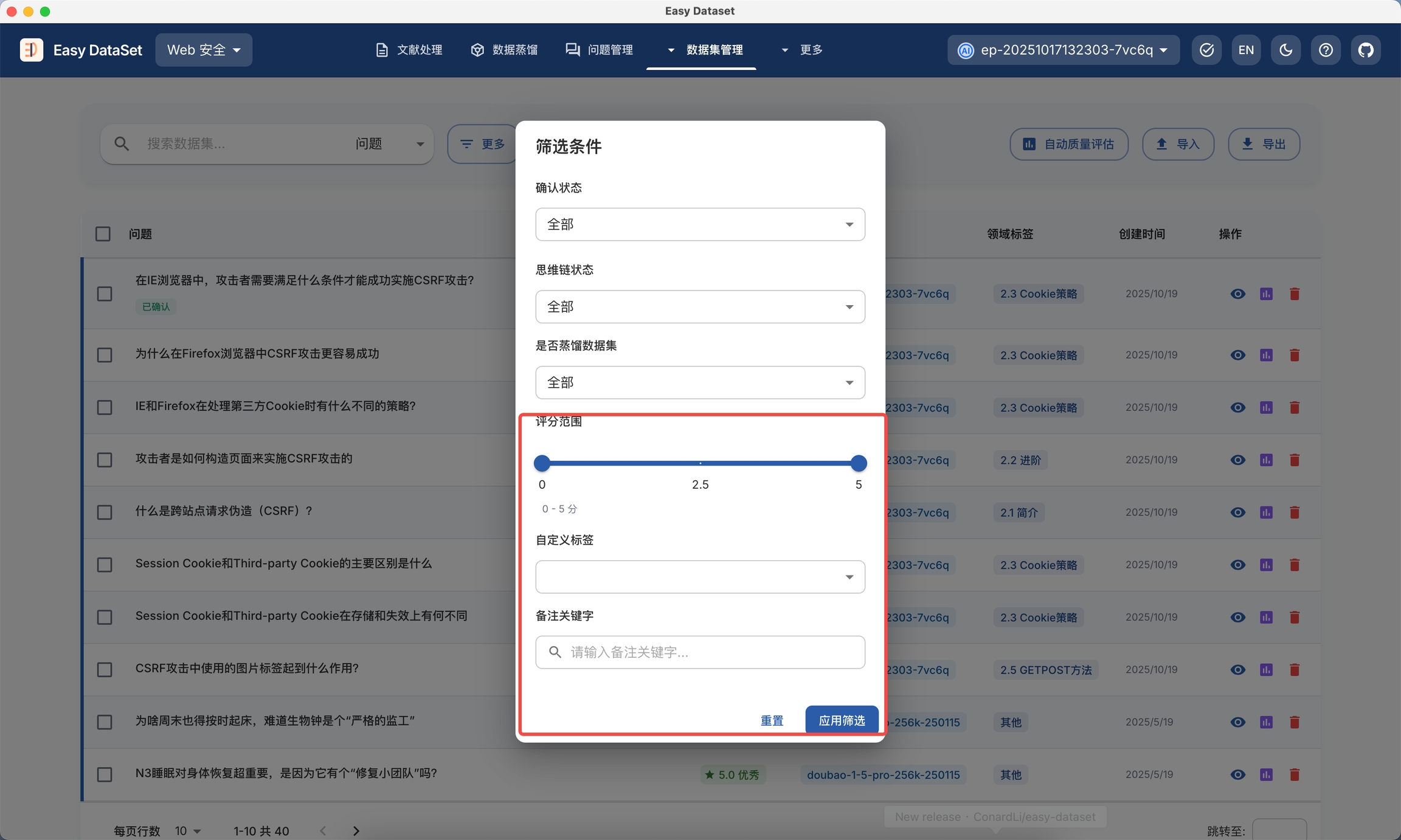The width and height of the screenshot is (1401, 840).
Task: Click the help question mark icon
Action: click(1326, 50)
